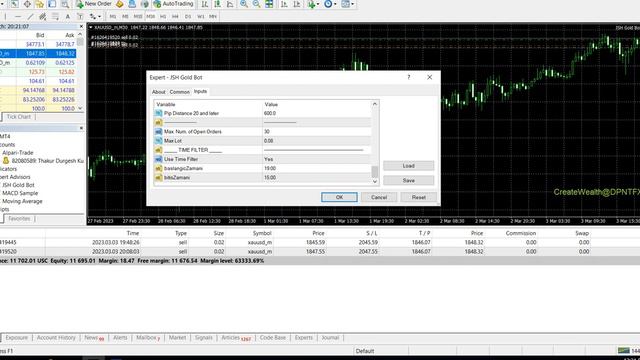Image resolution: width=640 pixels, height=360 pixels.
Task: Select MACD Sample in Navigator
Action: pyautogui.click(x=20, y=193)
